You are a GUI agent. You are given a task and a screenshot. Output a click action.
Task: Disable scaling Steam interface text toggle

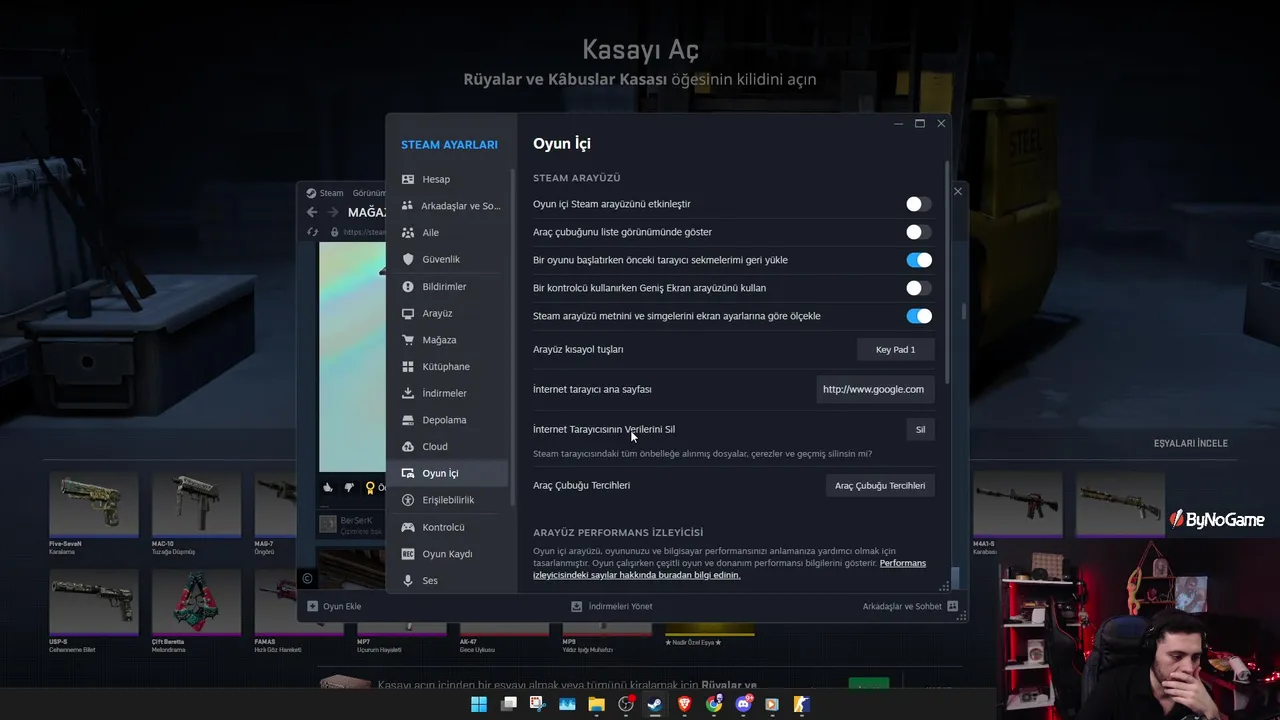918,316
